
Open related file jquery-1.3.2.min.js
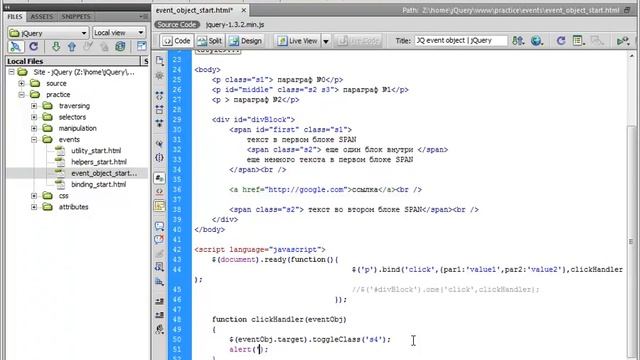pyautogui.click(x=235, y=25)
